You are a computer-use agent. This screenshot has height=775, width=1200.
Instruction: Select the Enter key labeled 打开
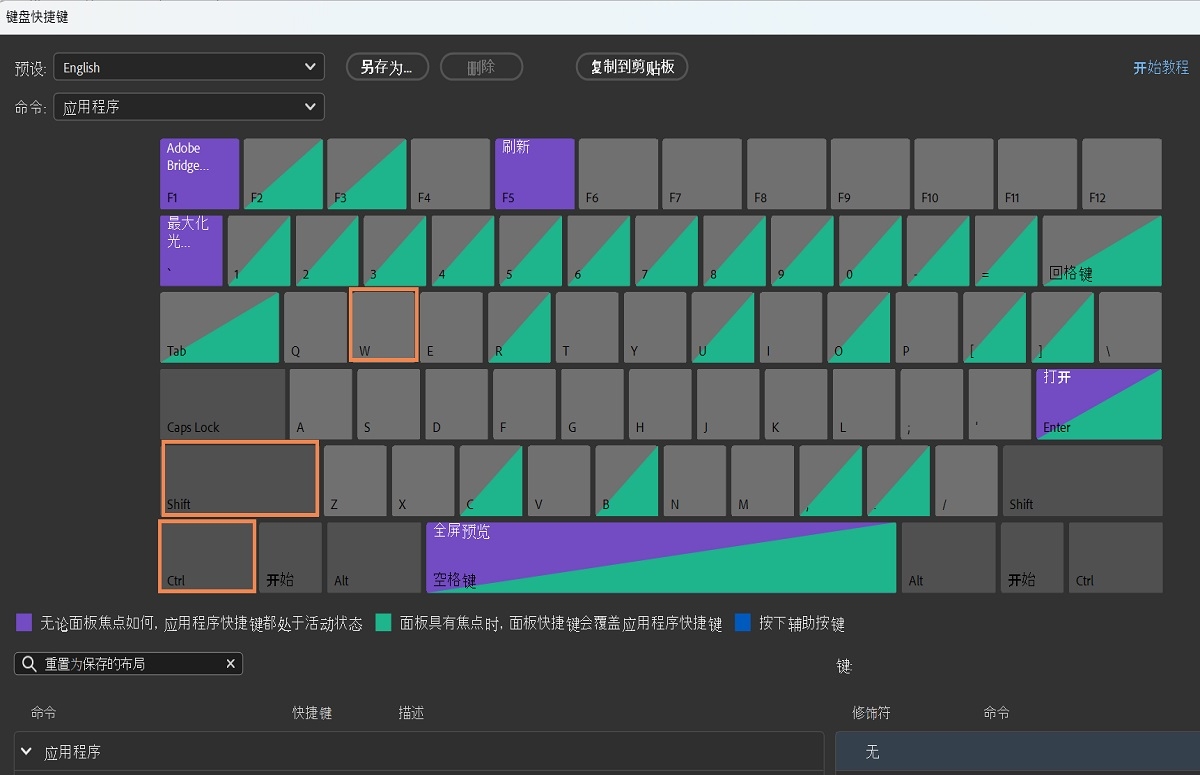1098,403
